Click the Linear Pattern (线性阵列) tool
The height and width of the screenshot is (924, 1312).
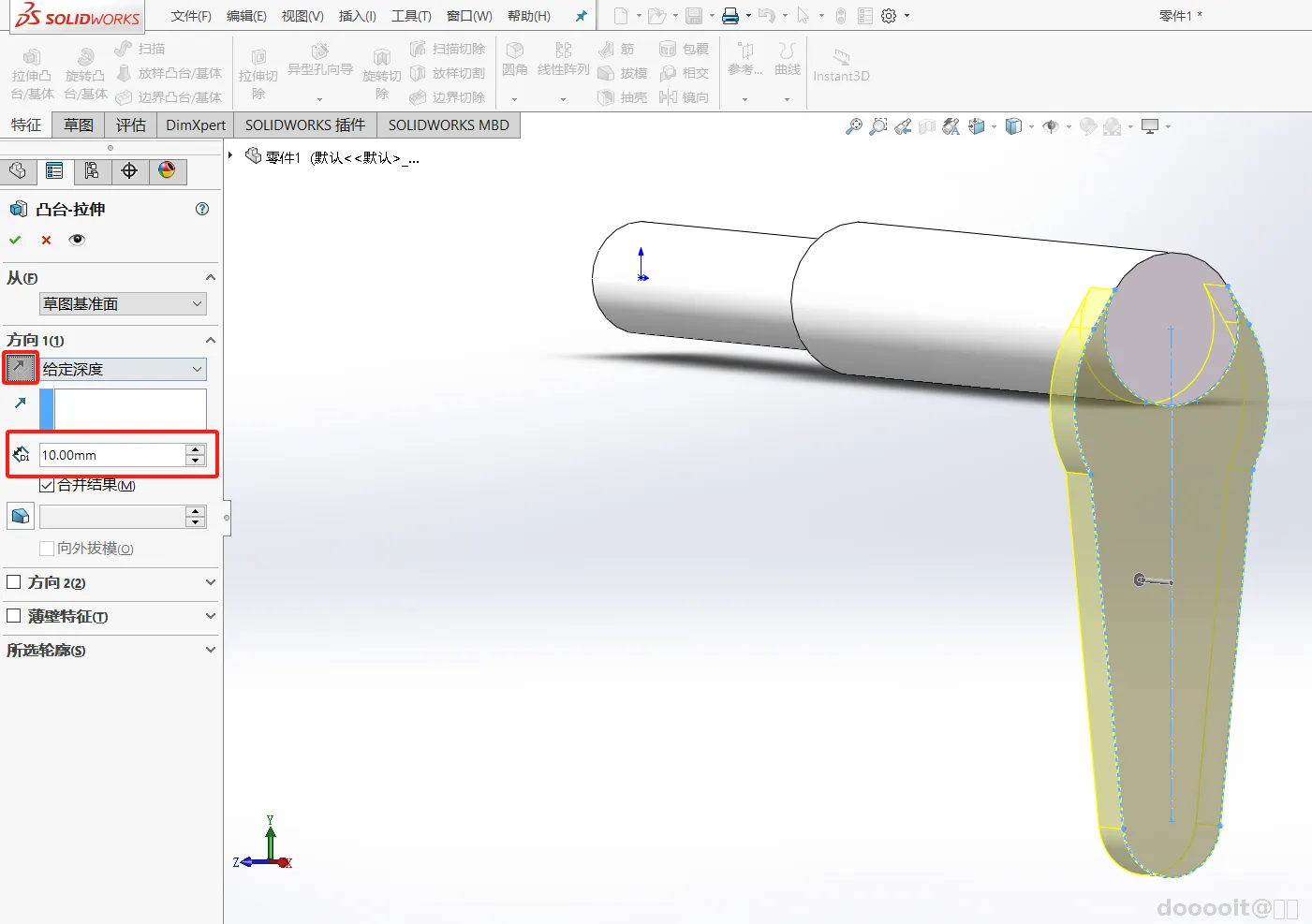pyautogui.click(x=563, y=60)
